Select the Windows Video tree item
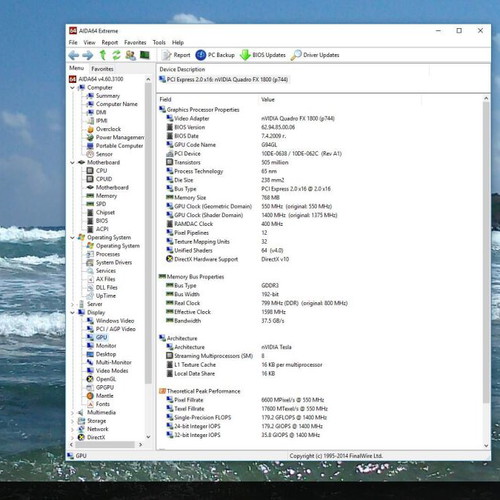 click(x=115, y=321)
